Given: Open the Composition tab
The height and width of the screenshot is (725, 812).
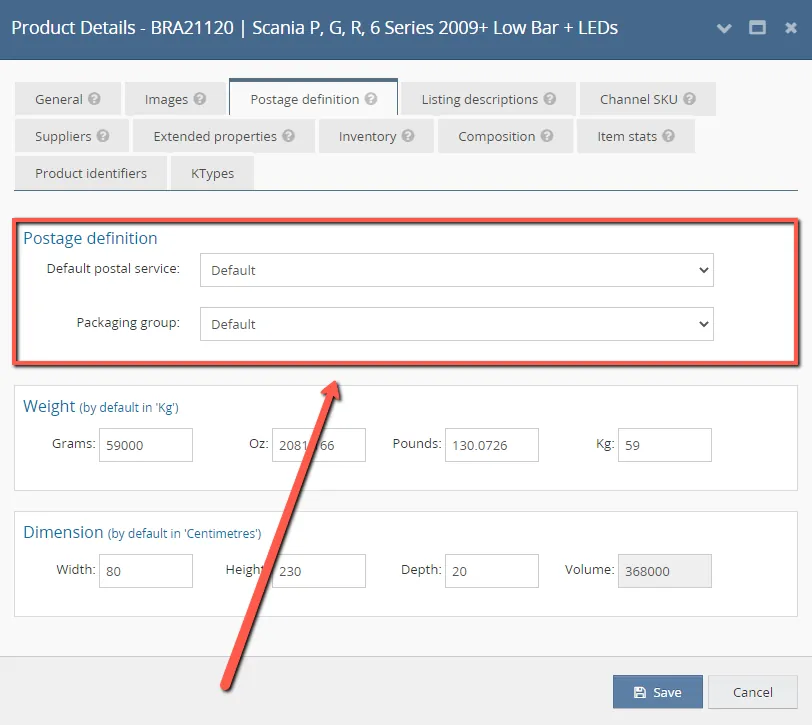Looking at the screenshot, I should coord(505,136).
